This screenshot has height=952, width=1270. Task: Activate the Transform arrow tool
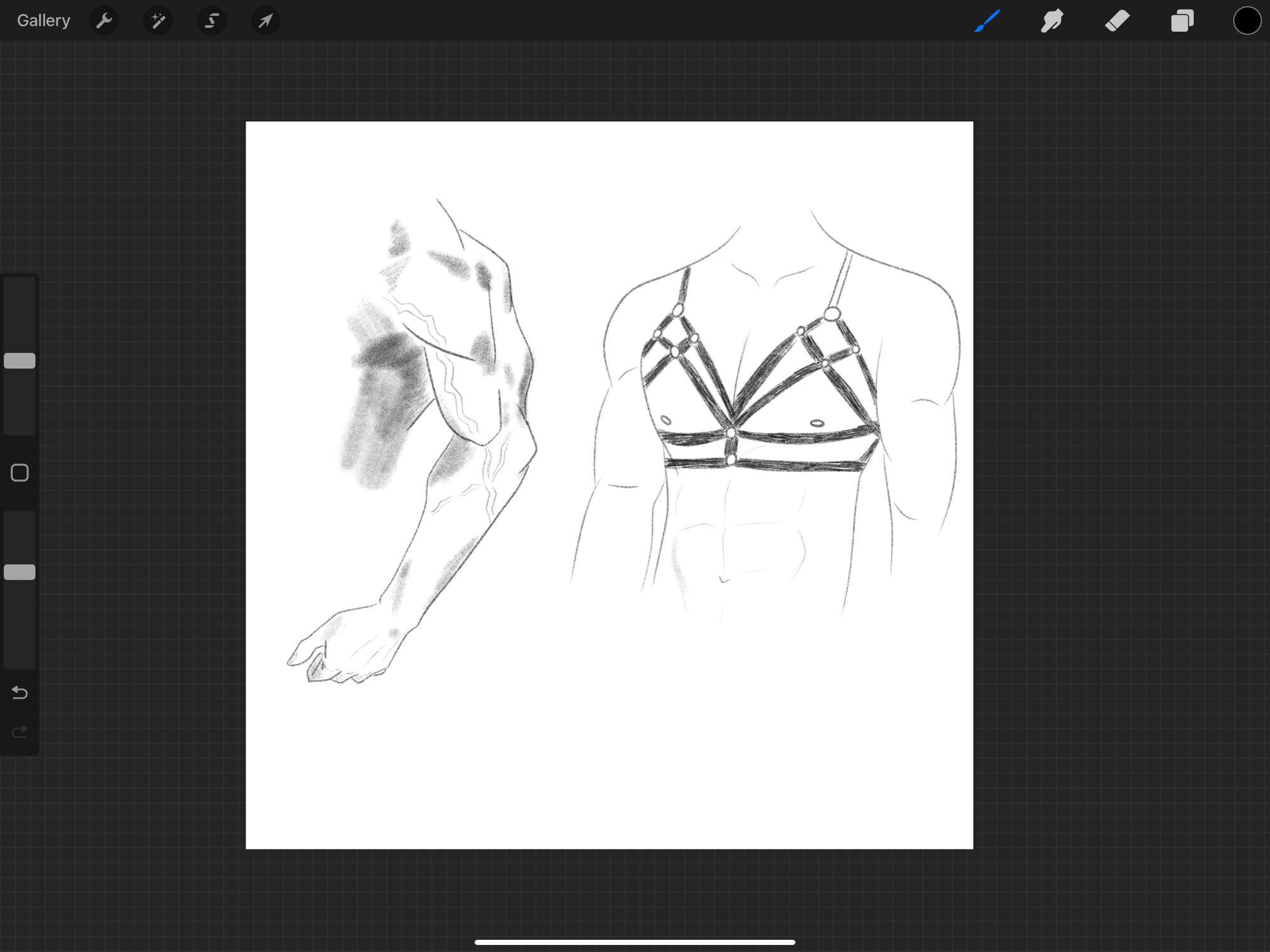click(265, 21)
